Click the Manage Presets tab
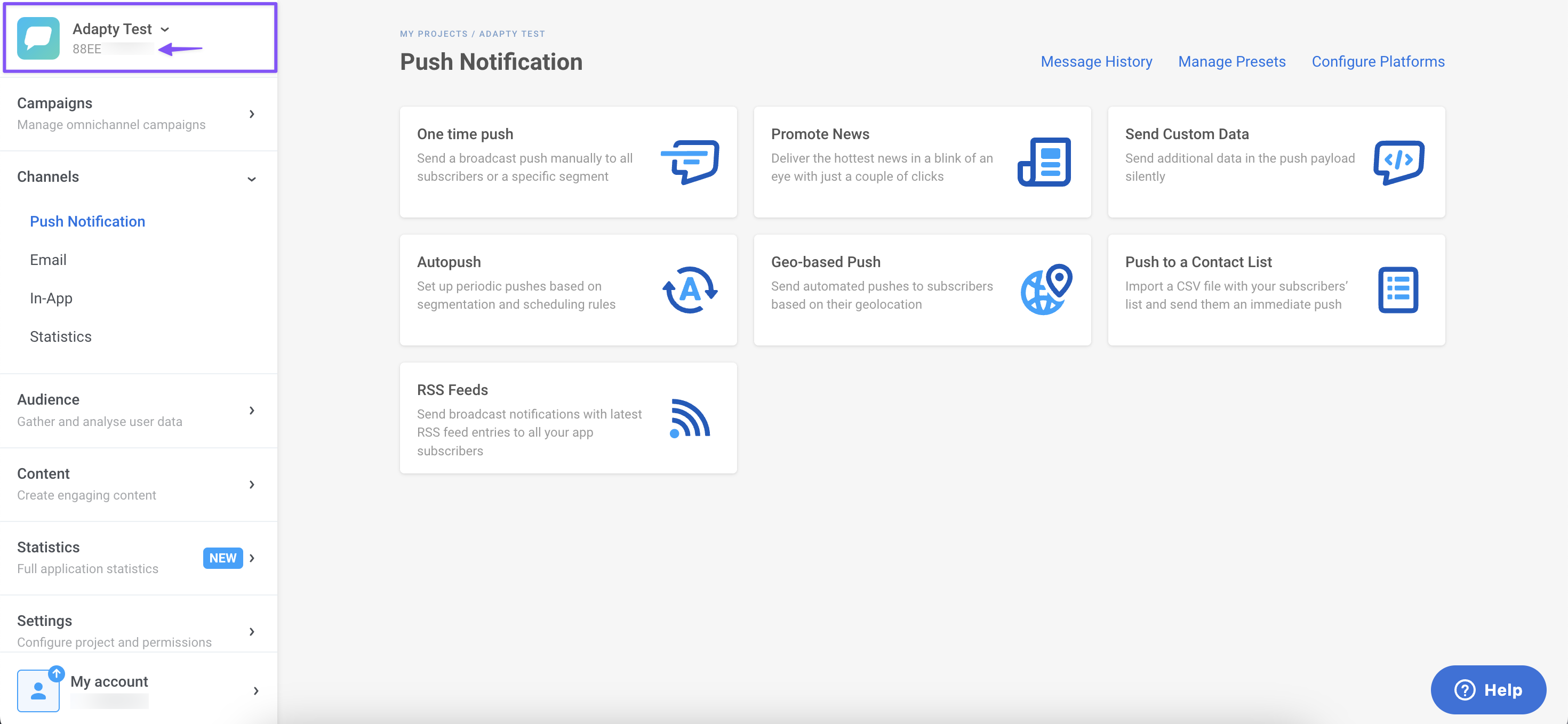Screen dimensions: 1568x724 point(1231,61)
